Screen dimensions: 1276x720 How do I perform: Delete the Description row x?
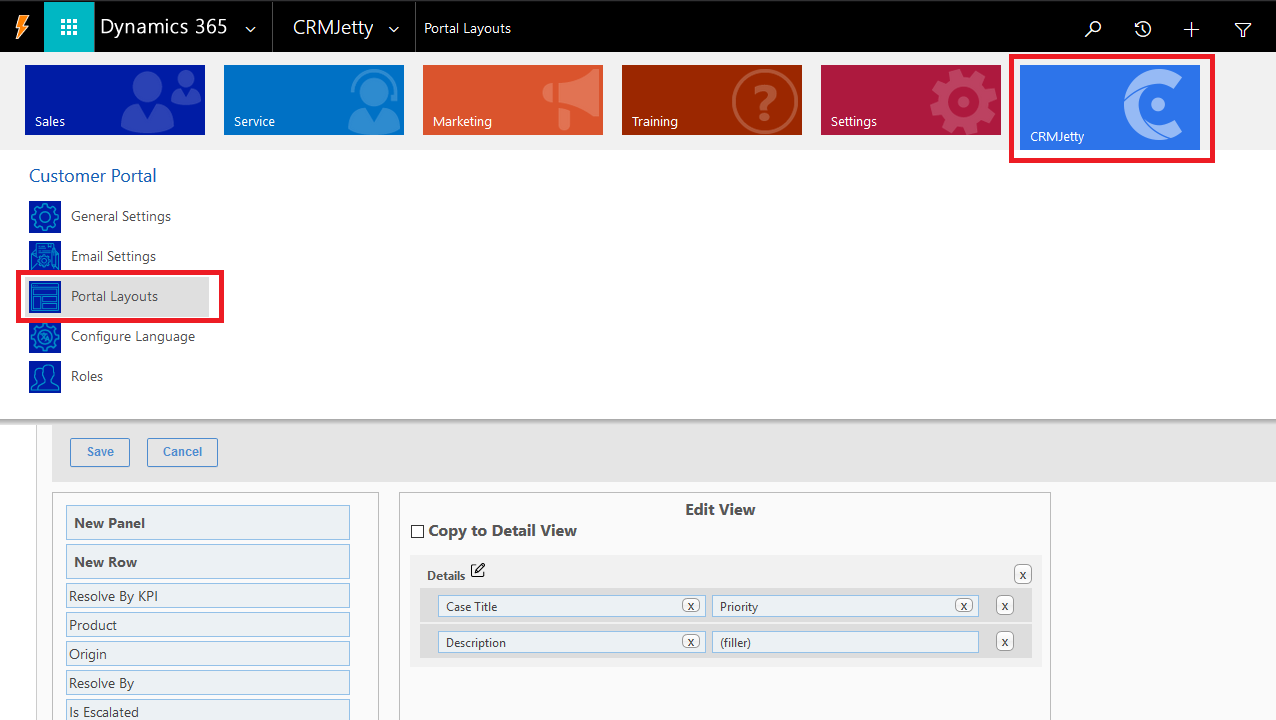(x=1005, y=642)
